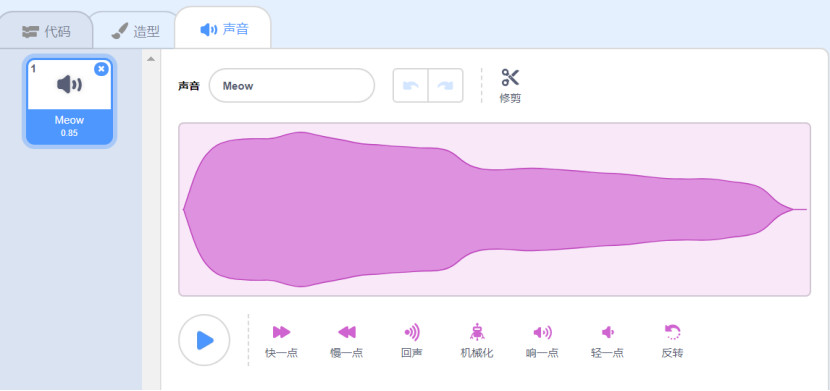
Task: Switch to the 造型 (Costumes) tab
Action: (x=136, y=31)
